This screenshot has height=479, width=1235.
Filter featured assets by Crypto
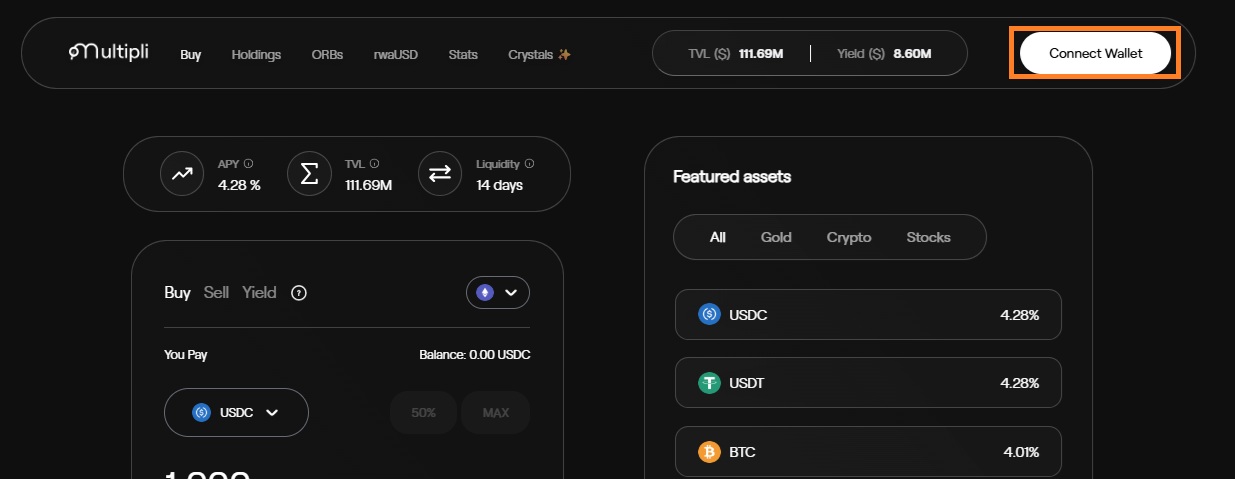[x=849, y=237]
